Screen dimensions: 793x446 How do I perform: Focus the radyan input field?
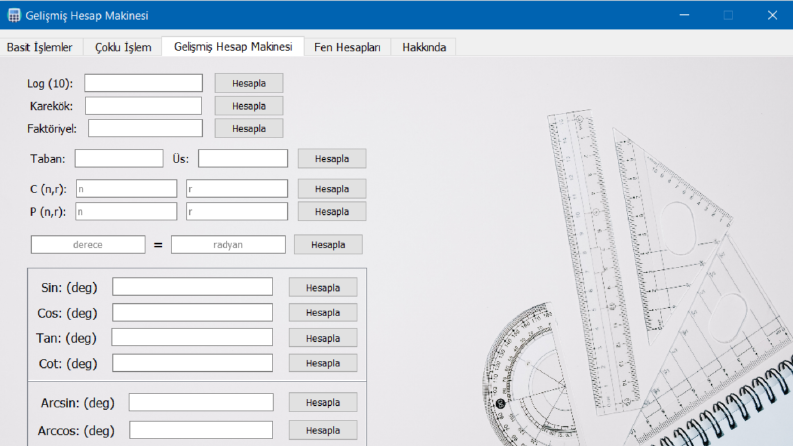pyautogui.click(x=228, y=244)
